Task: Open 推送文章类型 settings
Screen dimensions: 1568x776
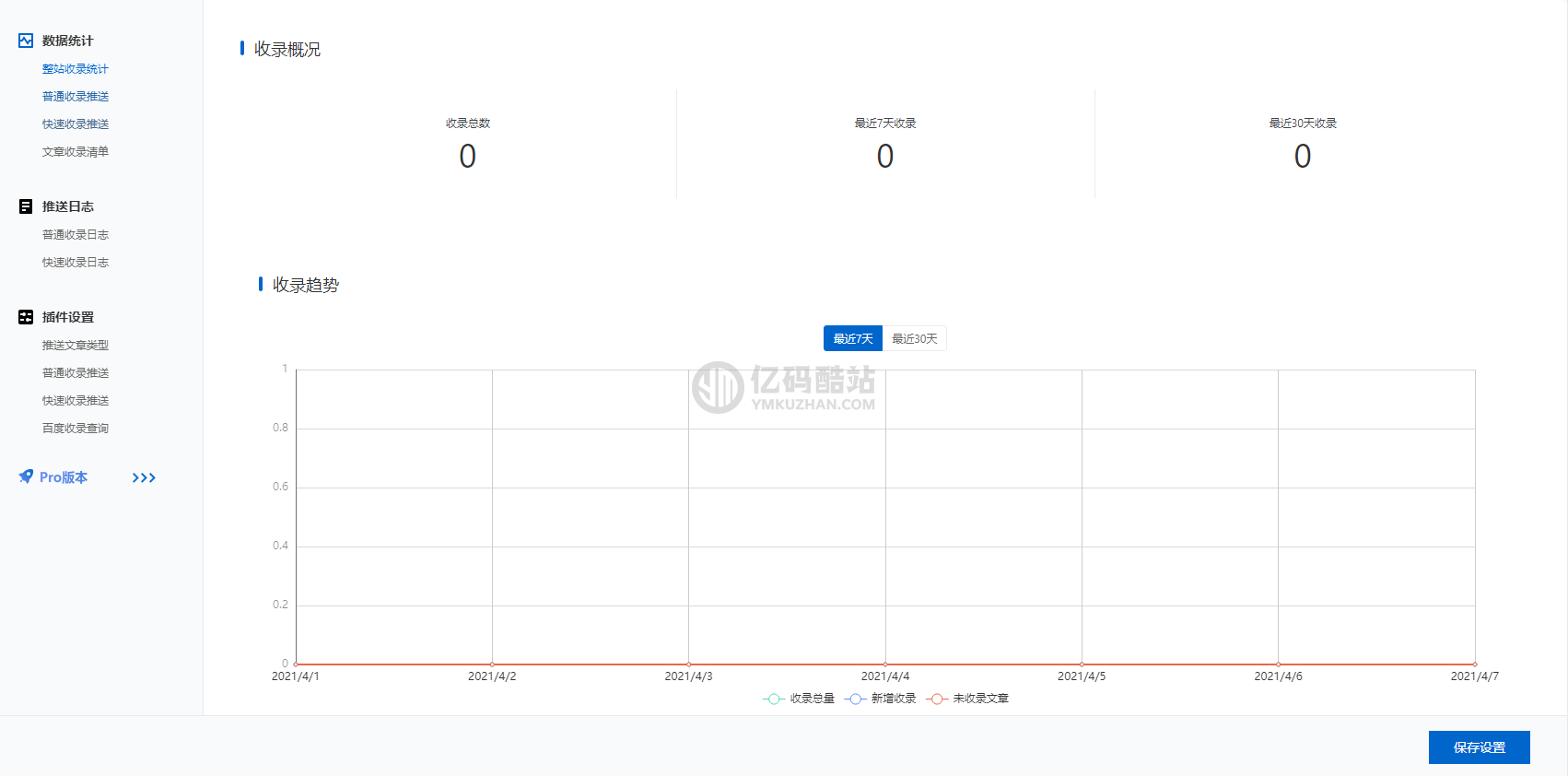Action: point(76,346)
